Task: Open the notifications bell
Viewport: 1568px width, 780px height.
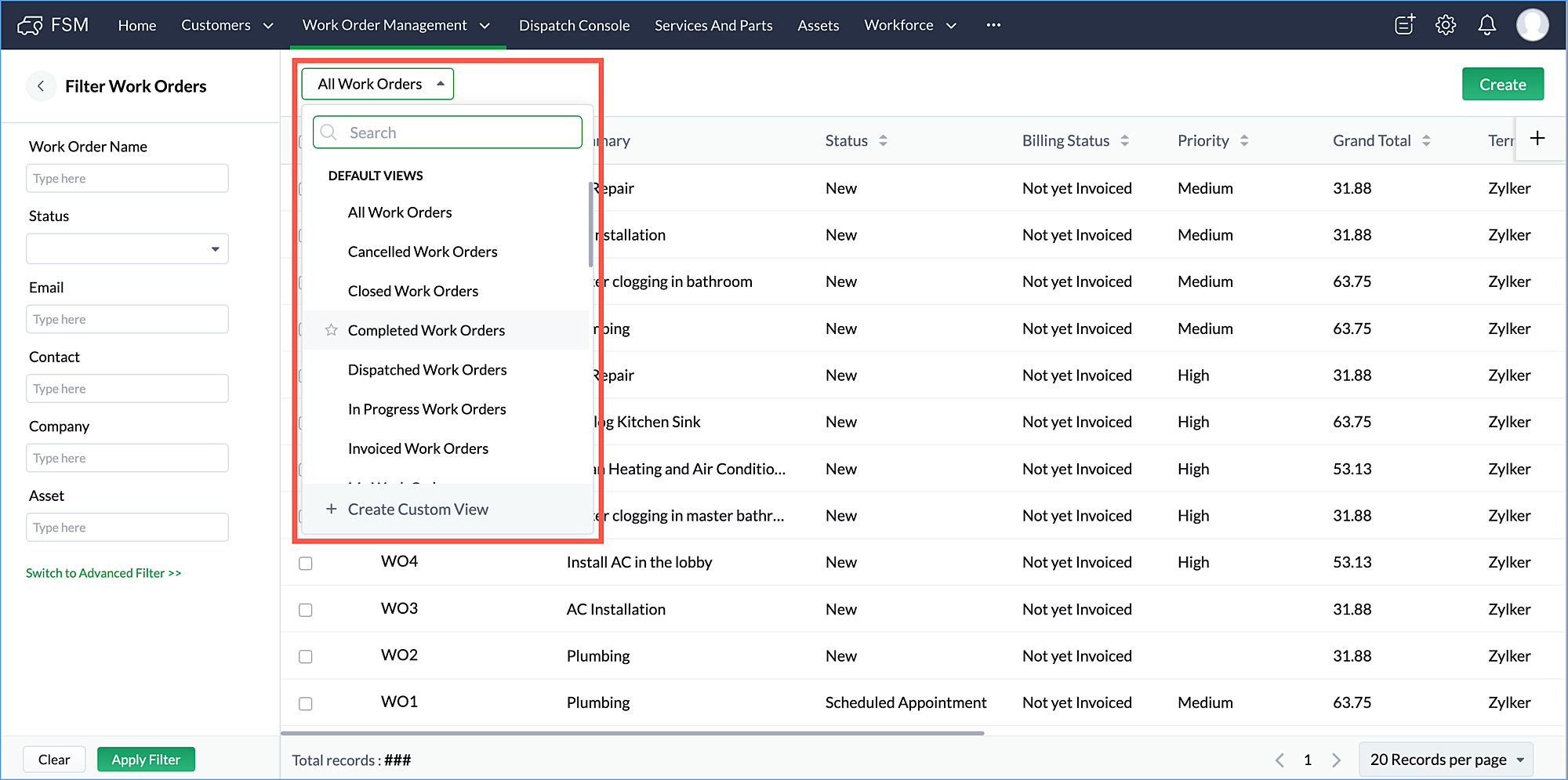Action: (x=1486, y=25)
